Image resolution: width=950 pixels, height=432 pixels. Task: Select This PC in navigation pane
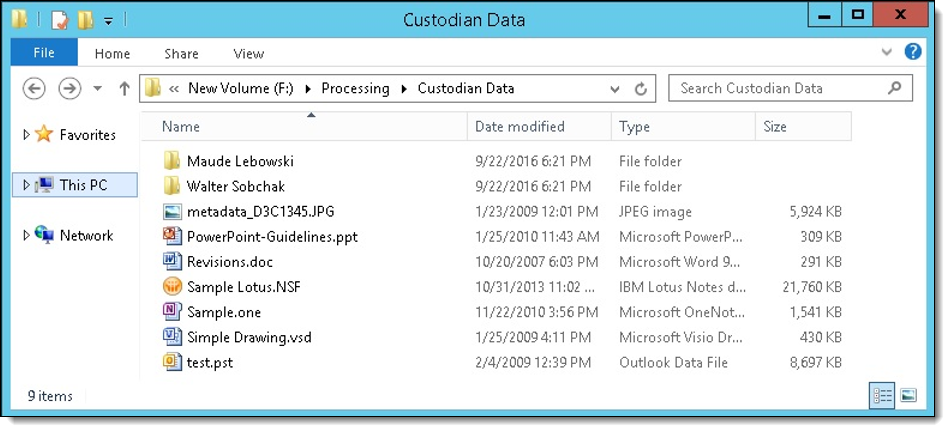click(x=83, y=185)
